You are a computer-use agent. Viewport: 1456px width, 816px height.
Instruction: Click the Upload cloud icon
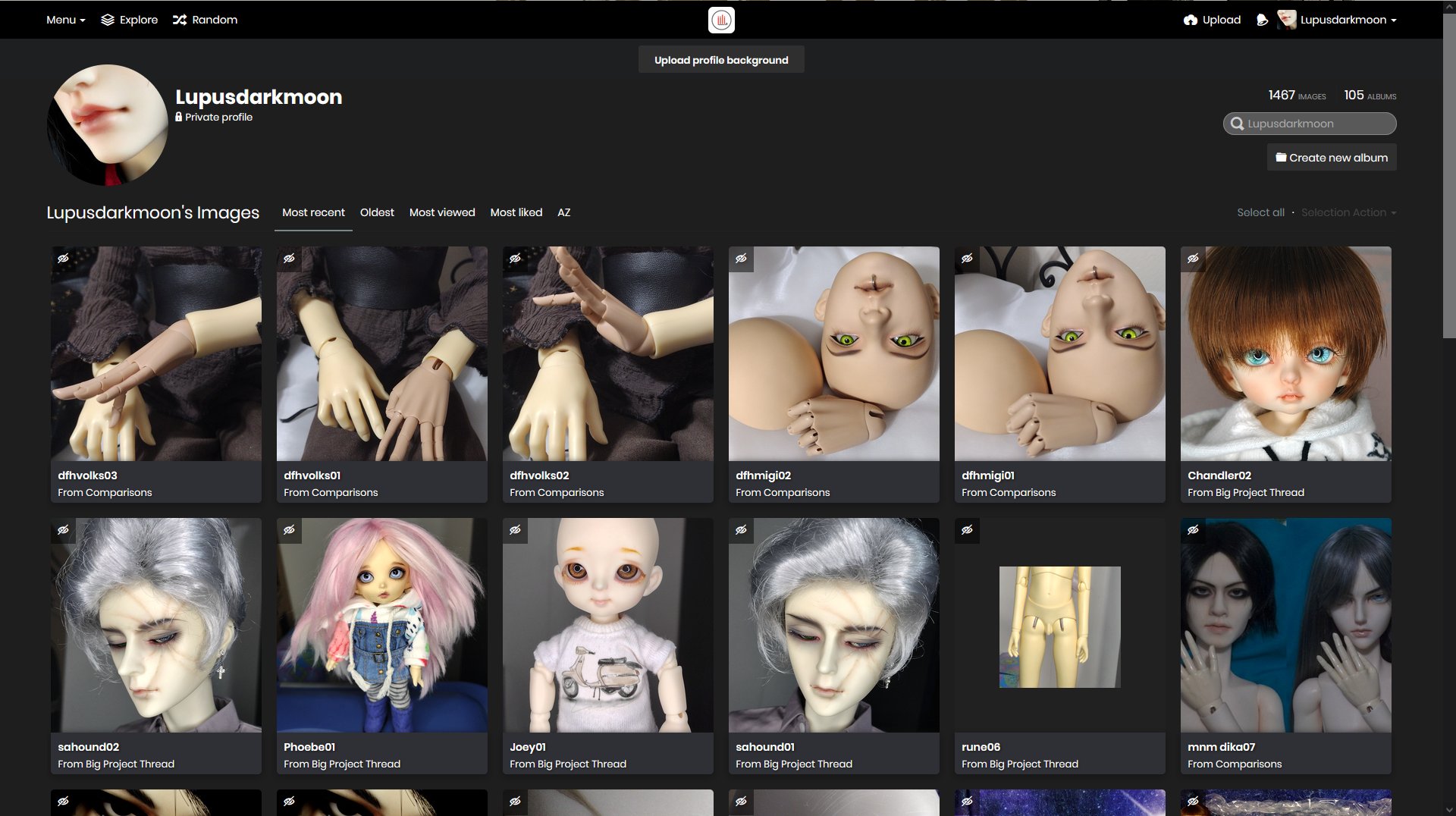1191,20
